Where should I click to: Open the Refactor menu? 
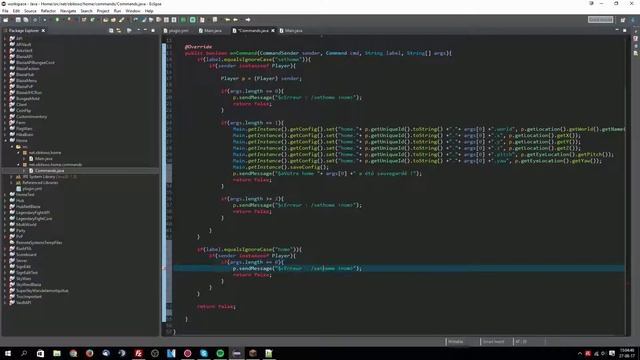pos(48,11)
